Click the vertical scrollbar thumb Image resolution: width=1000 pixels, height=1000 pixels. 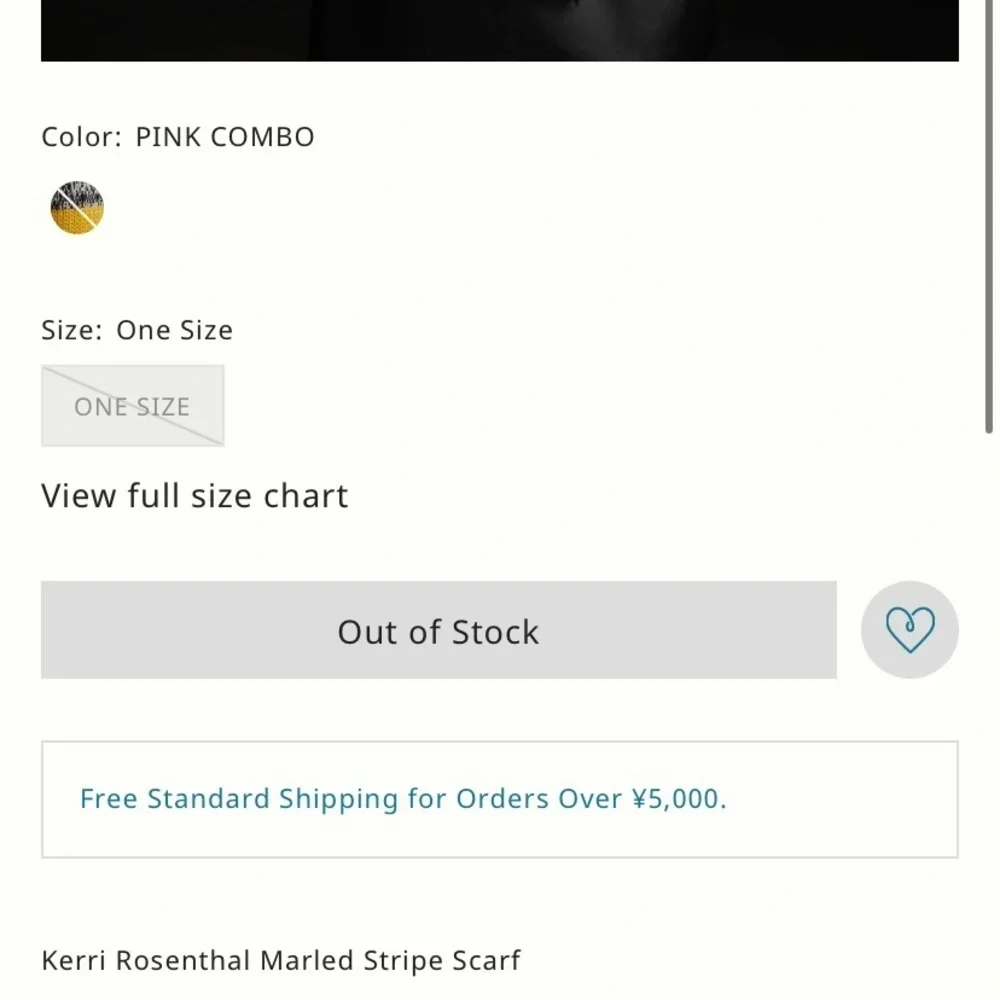989,217
